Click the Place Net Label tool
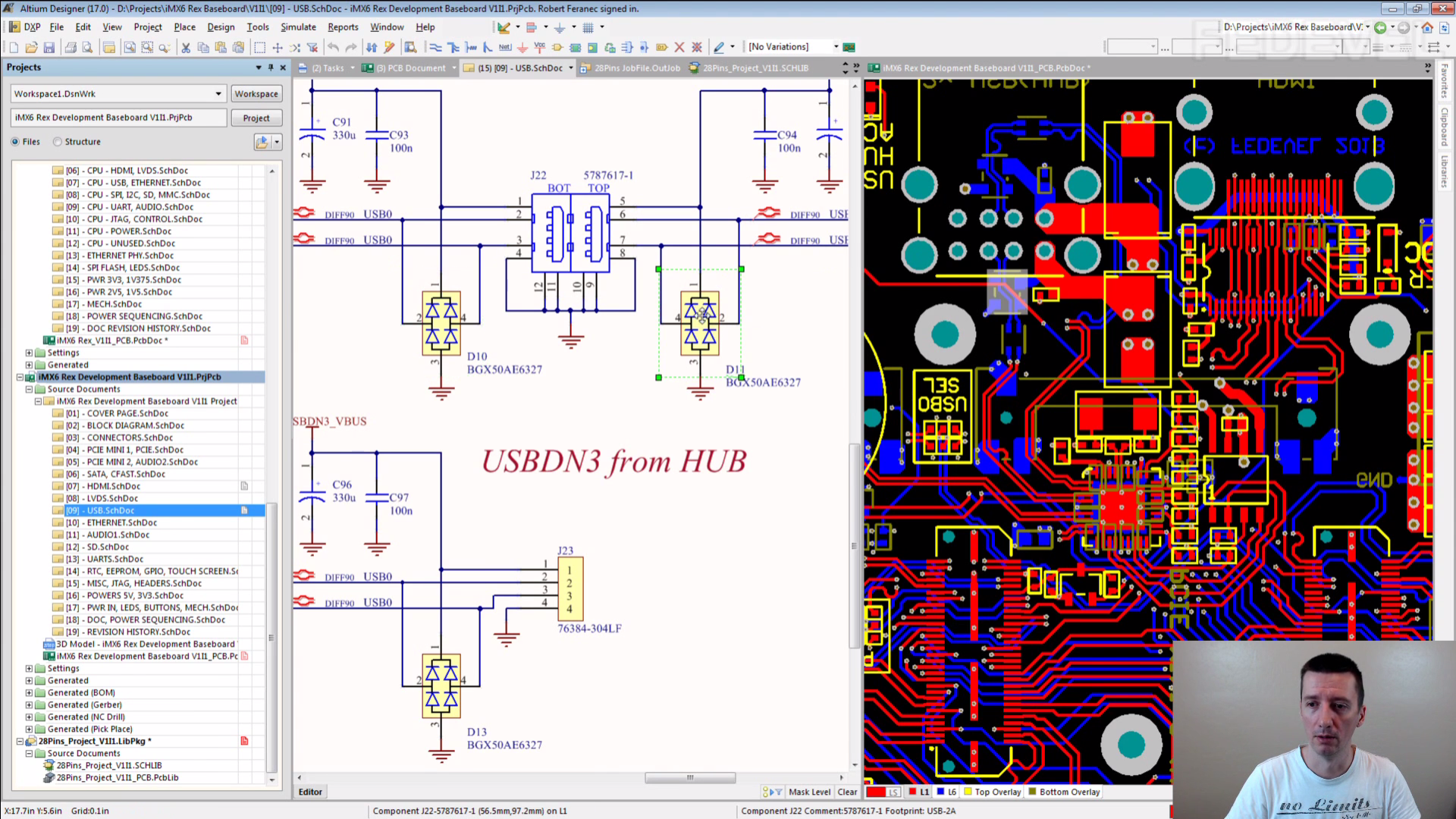Screen dimensions: 1456x819 click(504, 47)
